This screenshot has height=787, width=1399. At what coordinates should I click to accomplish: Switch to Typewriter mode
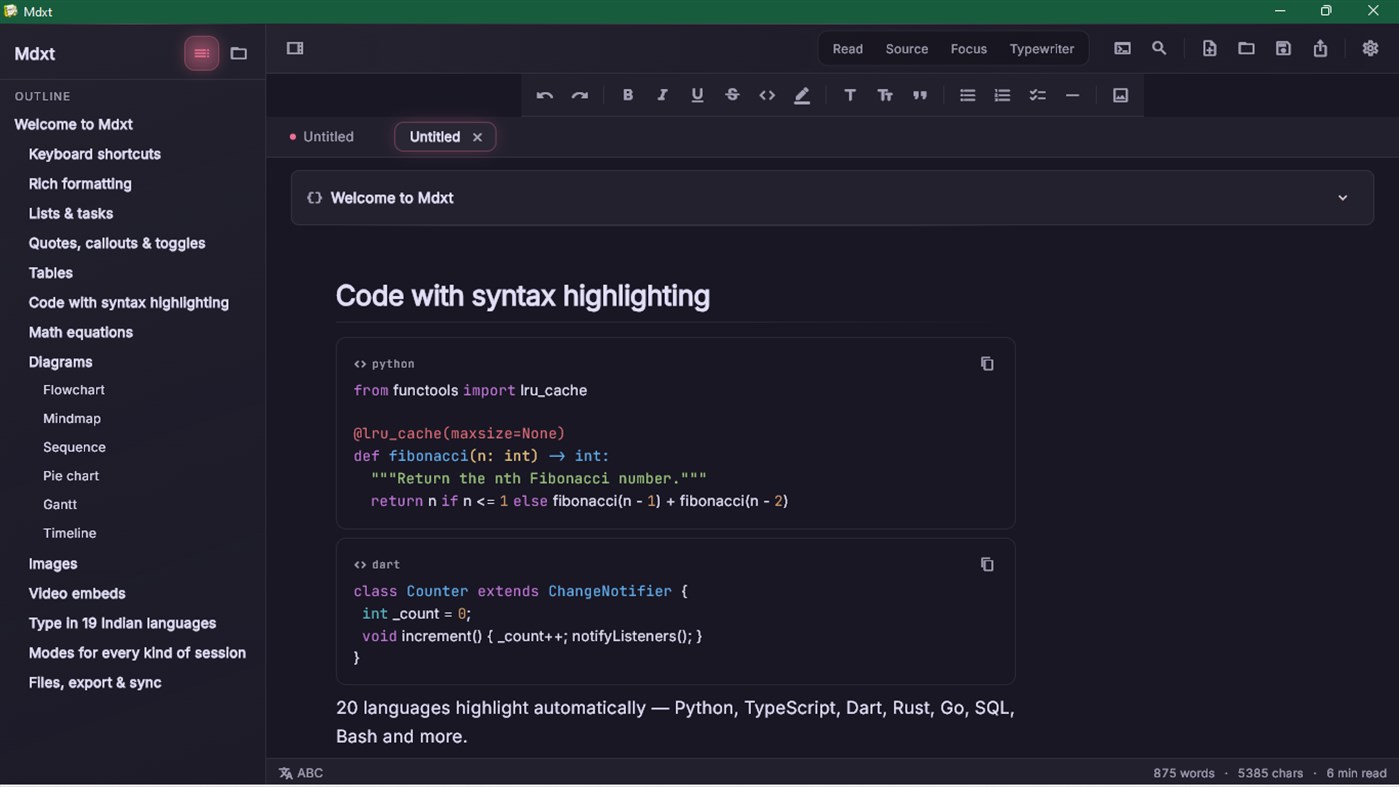[x=1042, y=49]
